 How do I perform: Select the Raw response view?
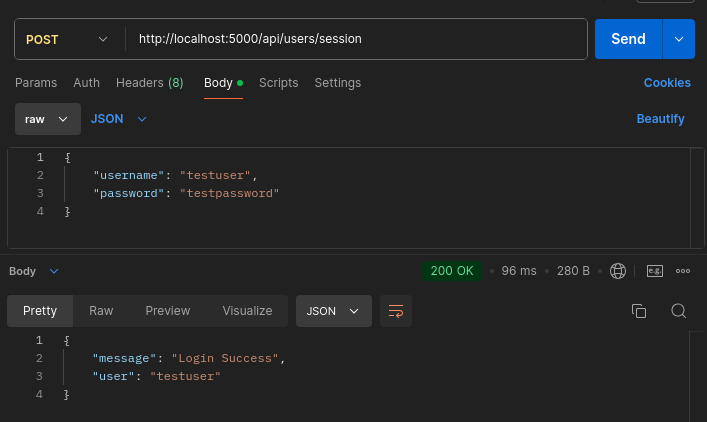[101, 311]
